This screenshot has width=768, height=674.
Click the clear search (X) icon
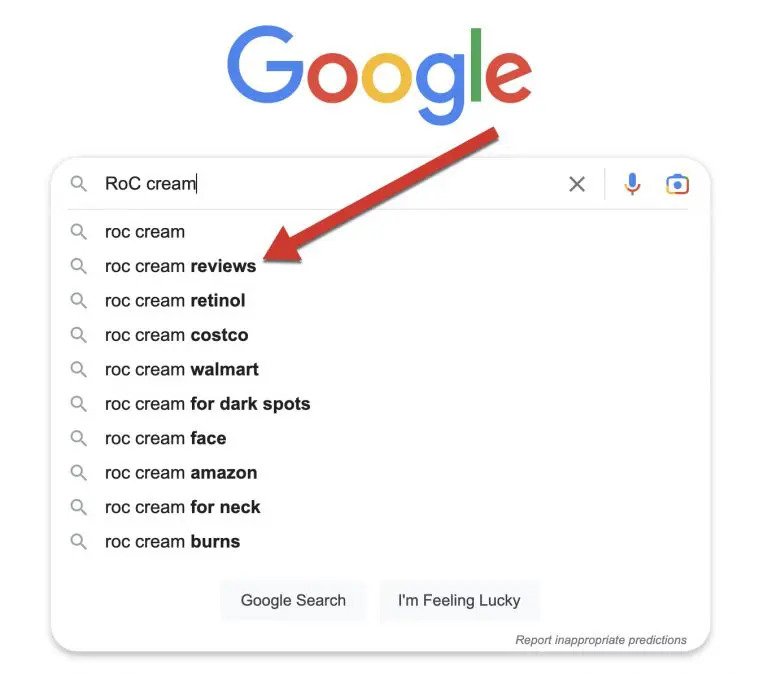pyautogui.click(x=577, y=184)
